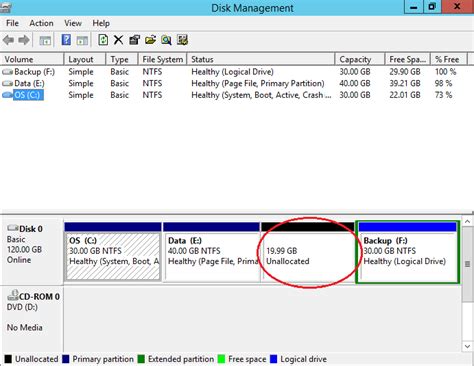Viewport: 474px width, 366px height.
Task: Open the Help question mark icon
Action: click(66, 40)
